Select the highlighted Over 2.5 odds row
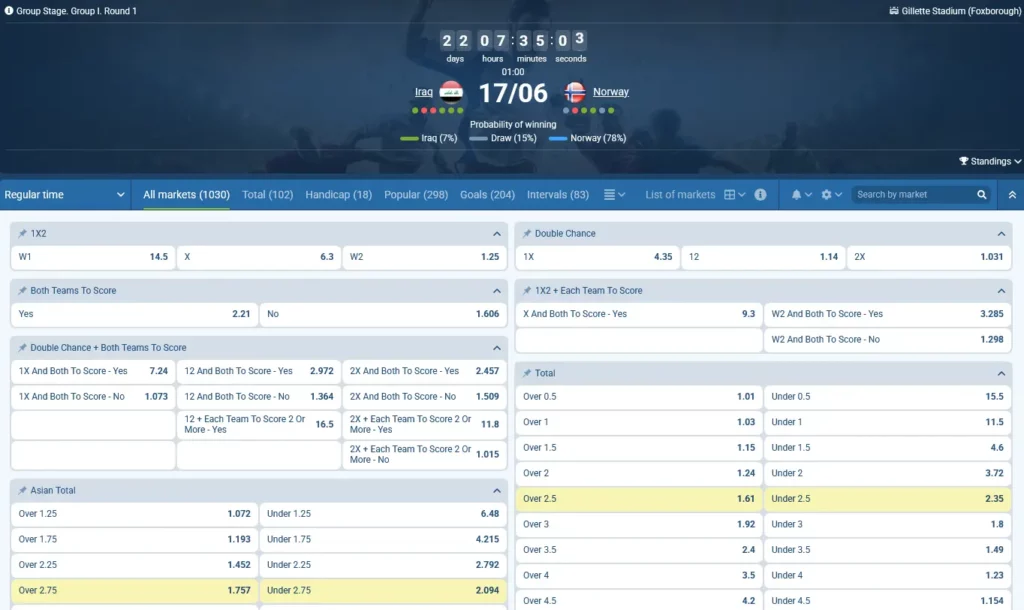This screenshot has width=1024, height=610. tap(639, 499)
